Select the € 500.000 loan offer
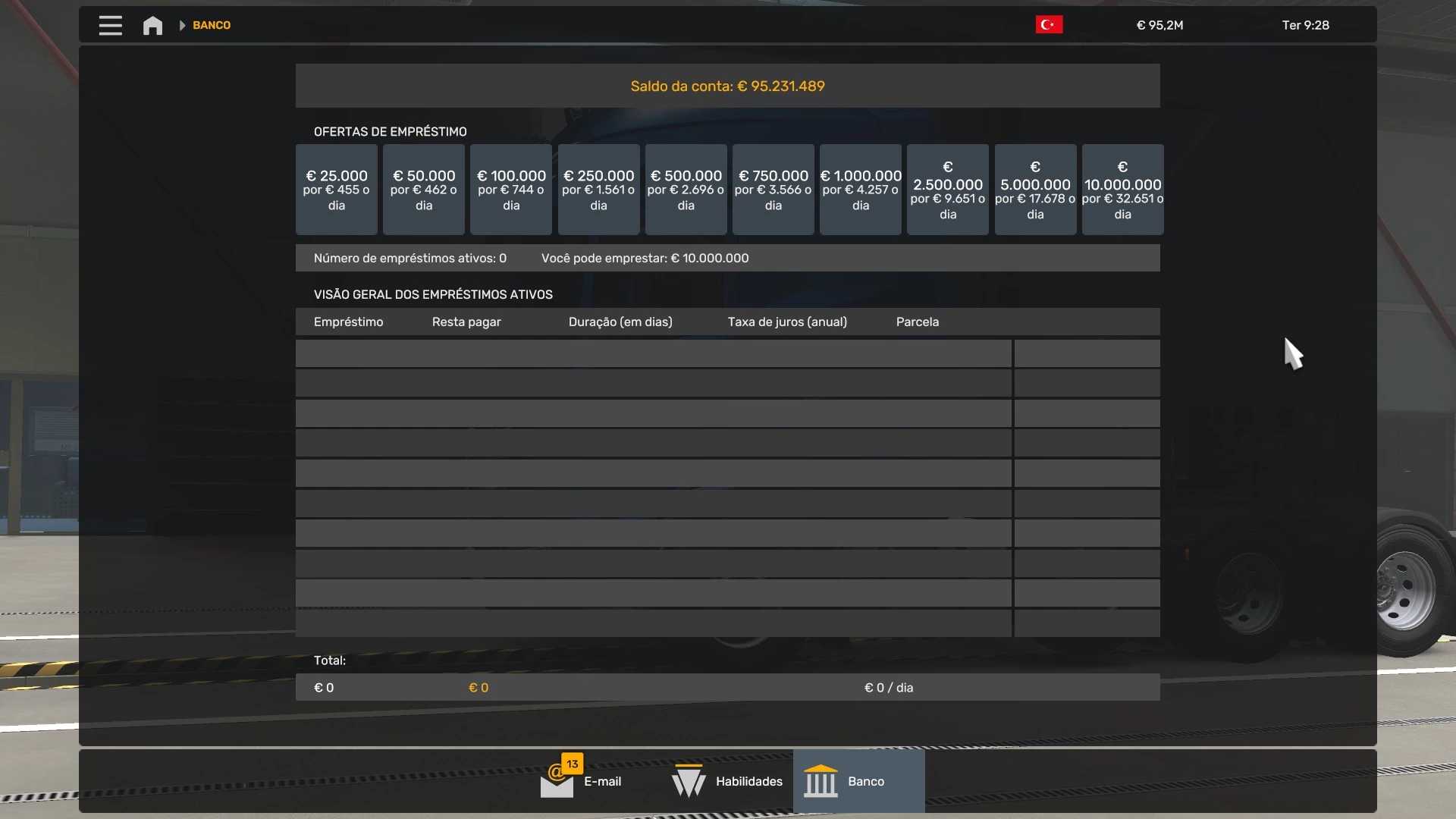The width and height of the screenshot is (1456, 819). point(686,190)
